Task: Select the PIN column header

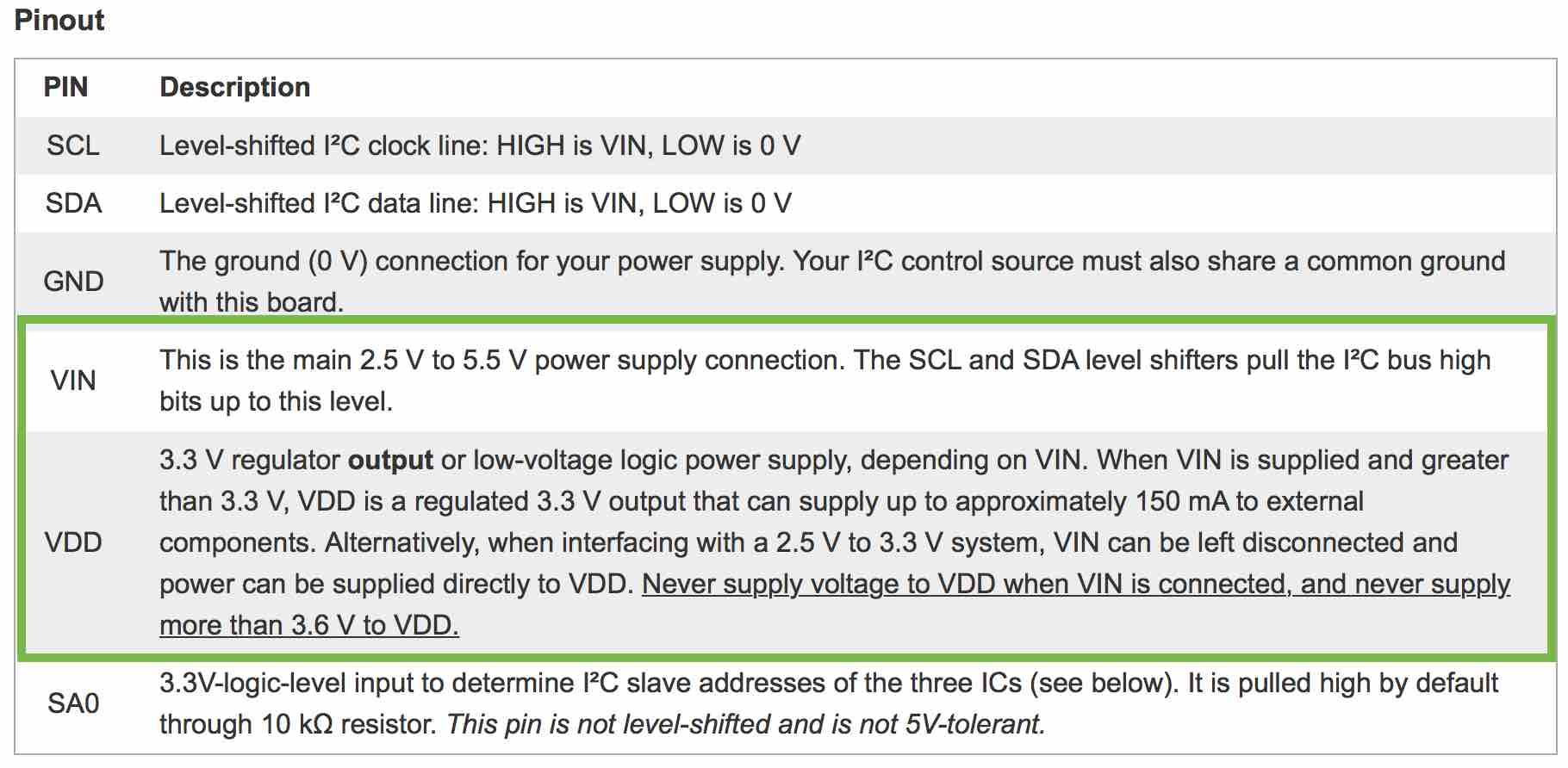Action: tap(65, 87)
